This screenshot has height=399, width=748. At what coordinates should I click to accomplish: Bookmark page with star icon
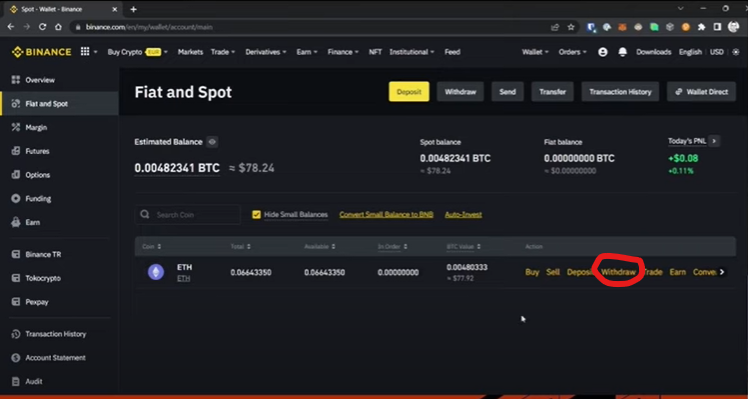571,27
